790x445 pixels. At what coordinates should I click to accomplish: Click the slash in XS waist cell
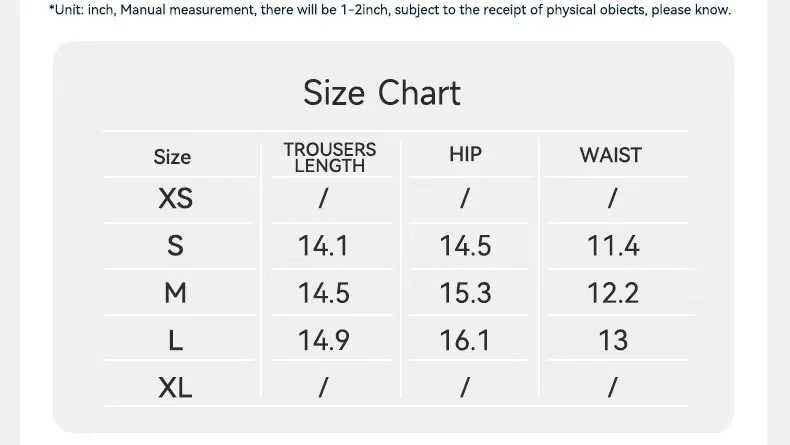click(613, 198)
